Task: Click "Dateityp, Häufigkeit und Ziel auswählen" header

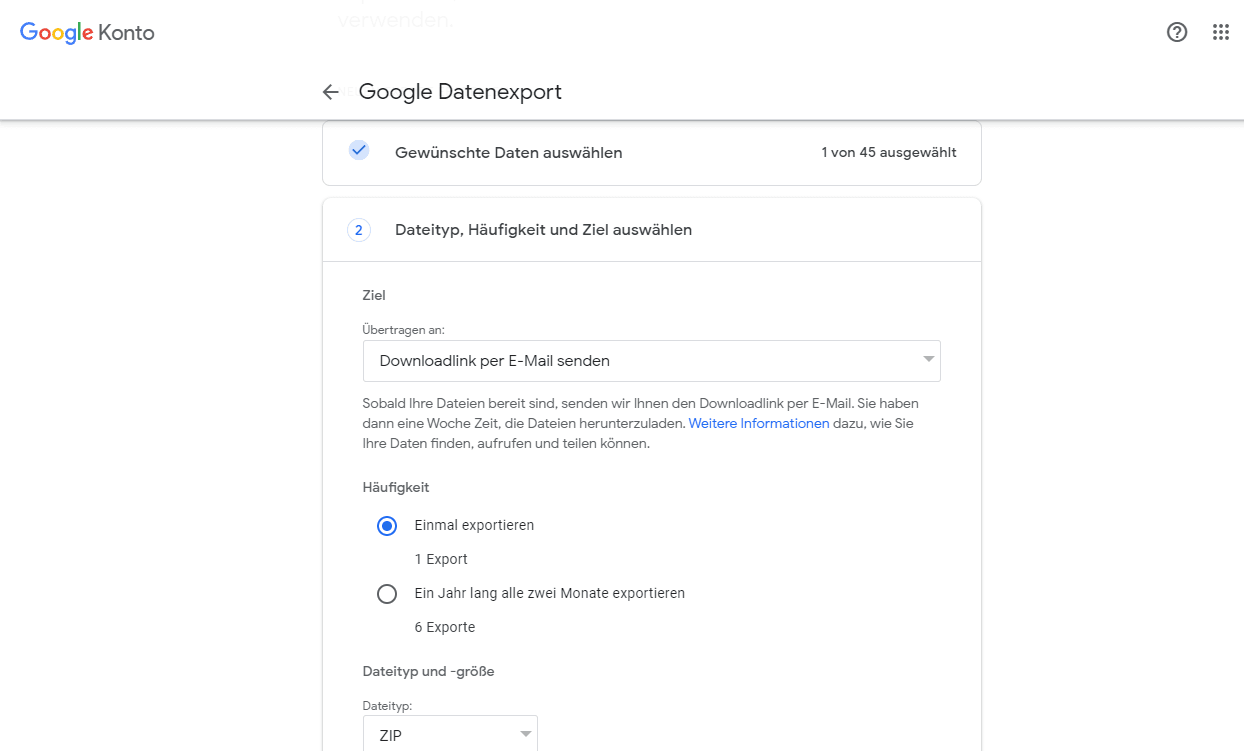Action: (543, 230)
